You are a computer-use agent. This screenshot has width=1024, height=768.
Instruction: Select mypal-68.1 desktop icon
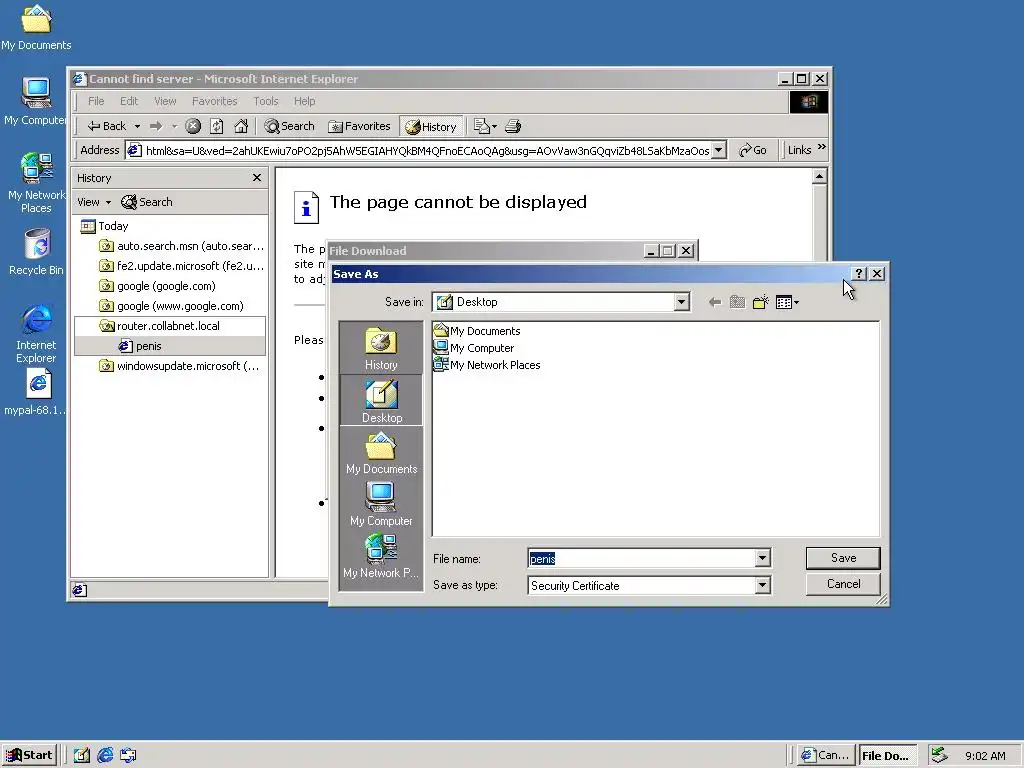(35, 392)
